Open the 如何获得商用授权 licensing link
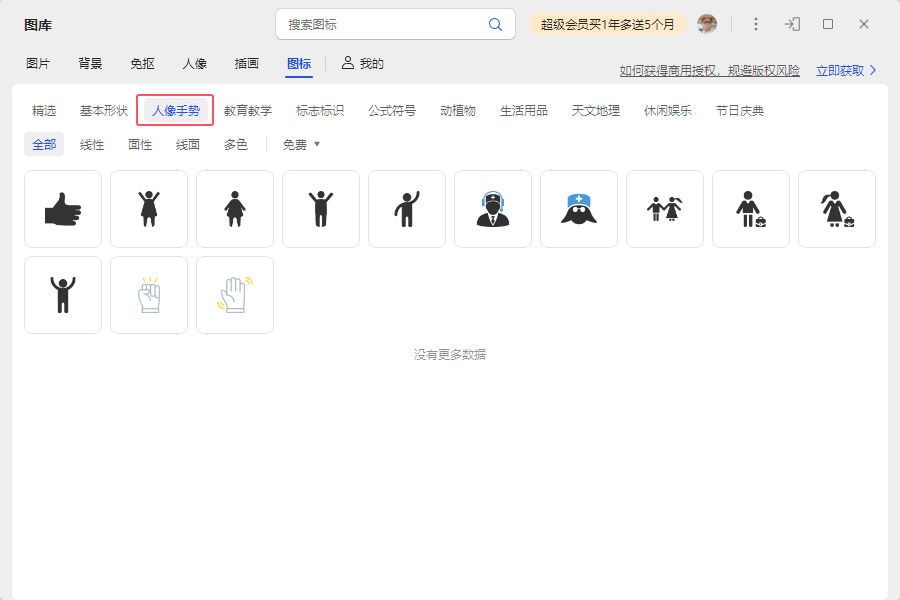Image resolution: width=900 pixels, height=600 pixels. (709, 71)
